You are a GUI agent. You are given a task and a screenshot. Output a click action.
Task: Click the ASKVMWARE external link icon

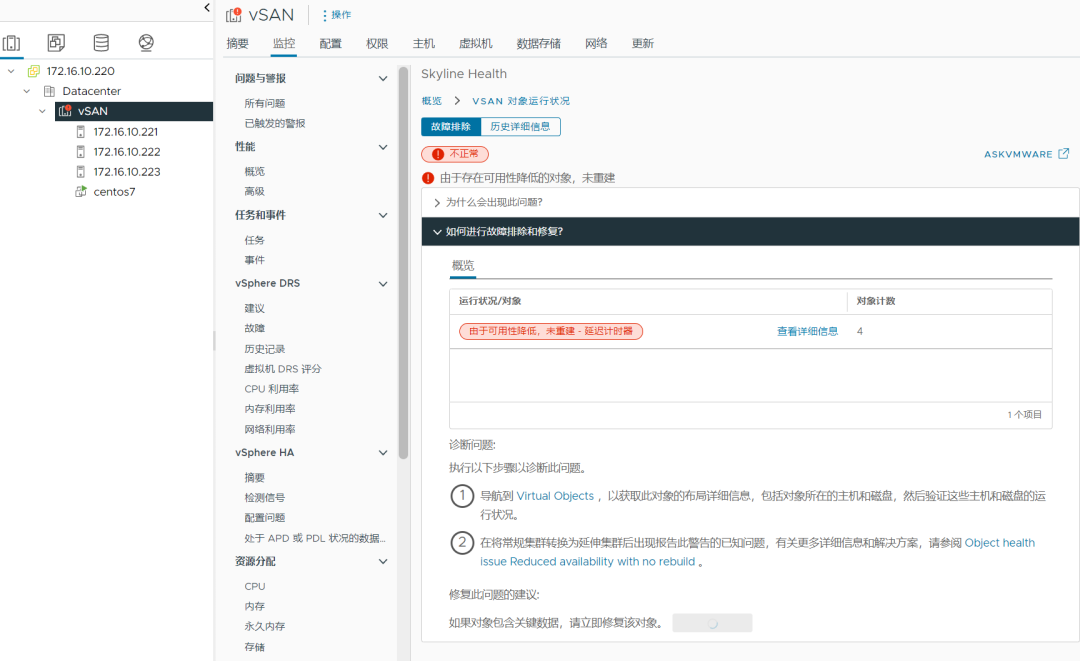[1063, 154]
